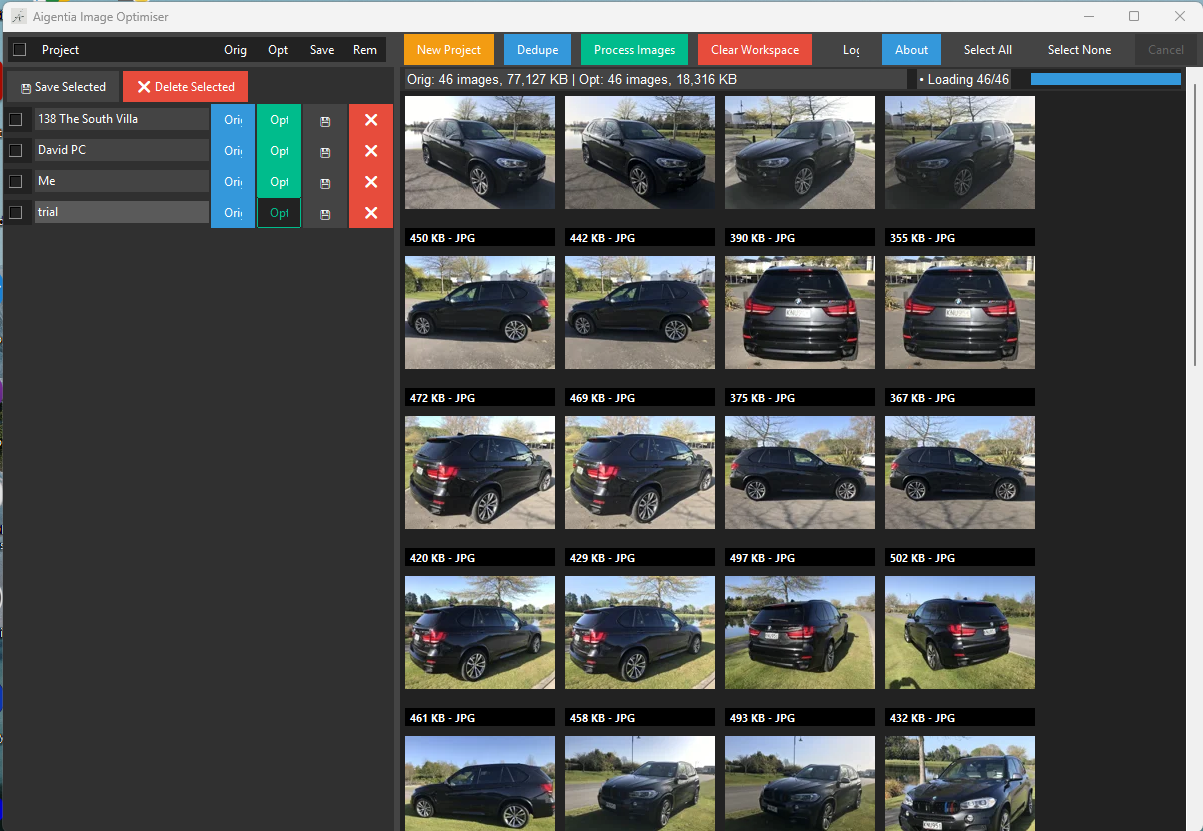Tick the checkbox for trial project
This screenshot has width=1203, height=831.
[x=16, y=212]
